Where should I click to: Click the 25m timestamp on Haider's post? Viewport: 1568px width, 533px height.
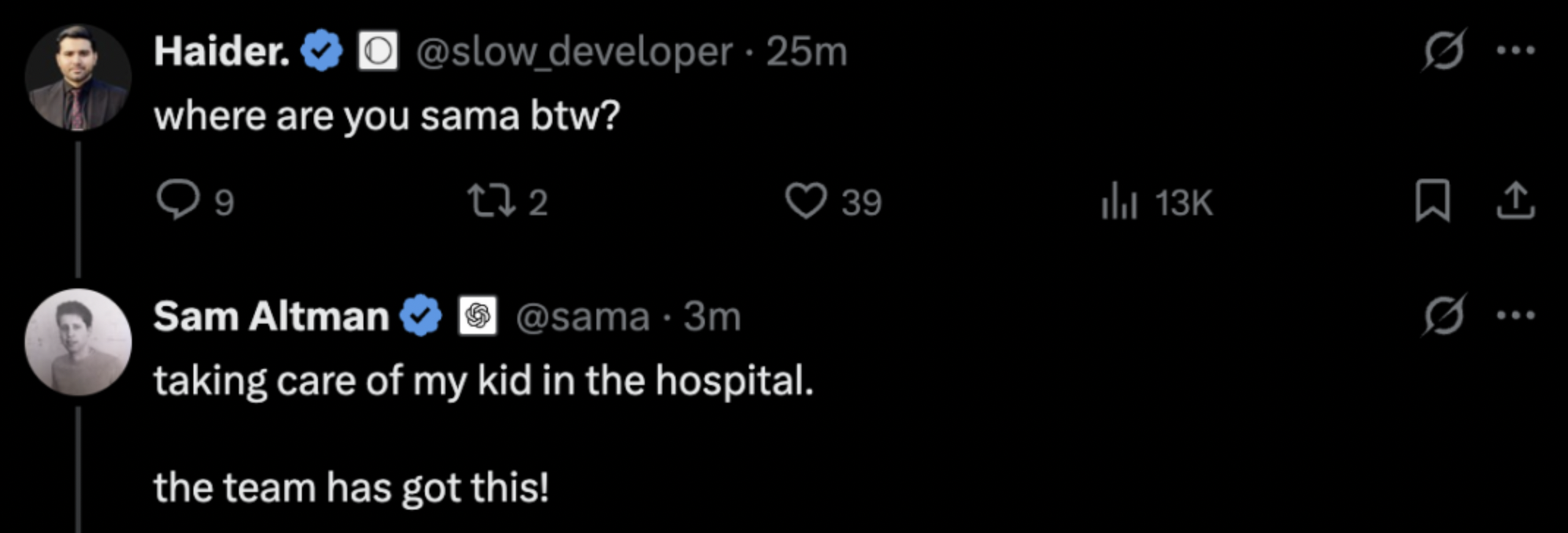pos(807,51)
